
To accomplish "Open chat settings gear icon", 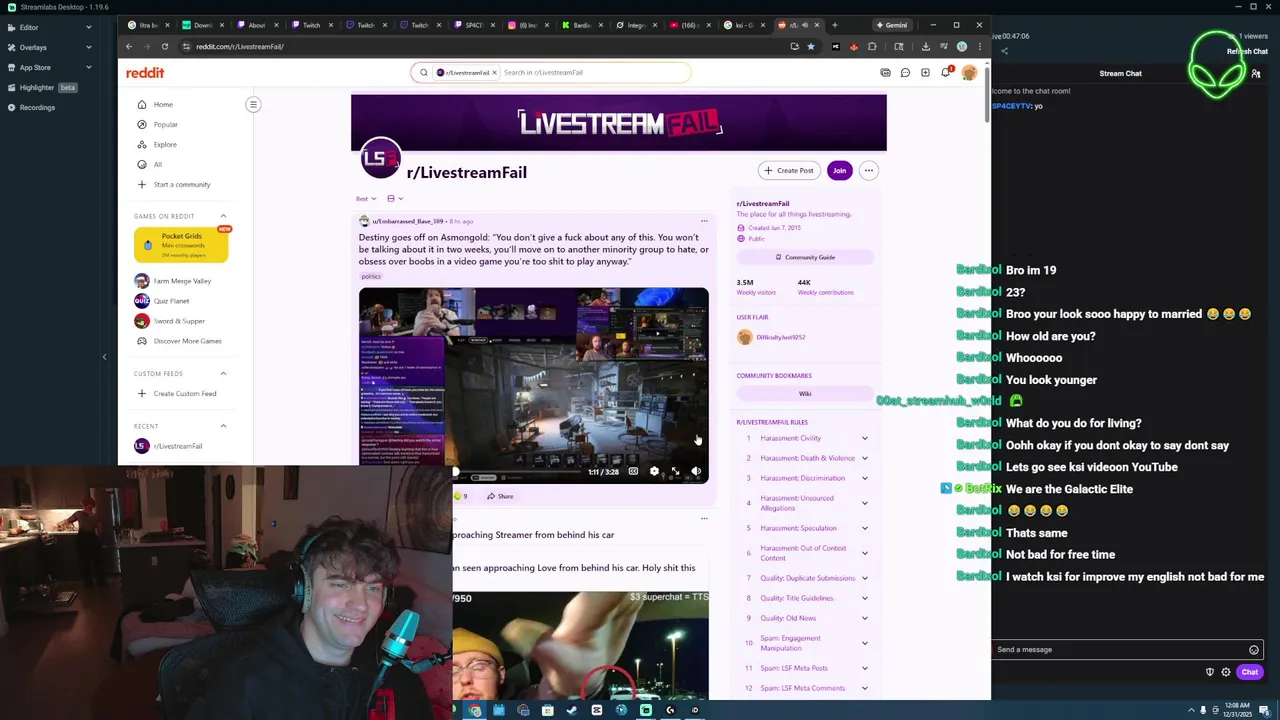I will pos(1226,672).
